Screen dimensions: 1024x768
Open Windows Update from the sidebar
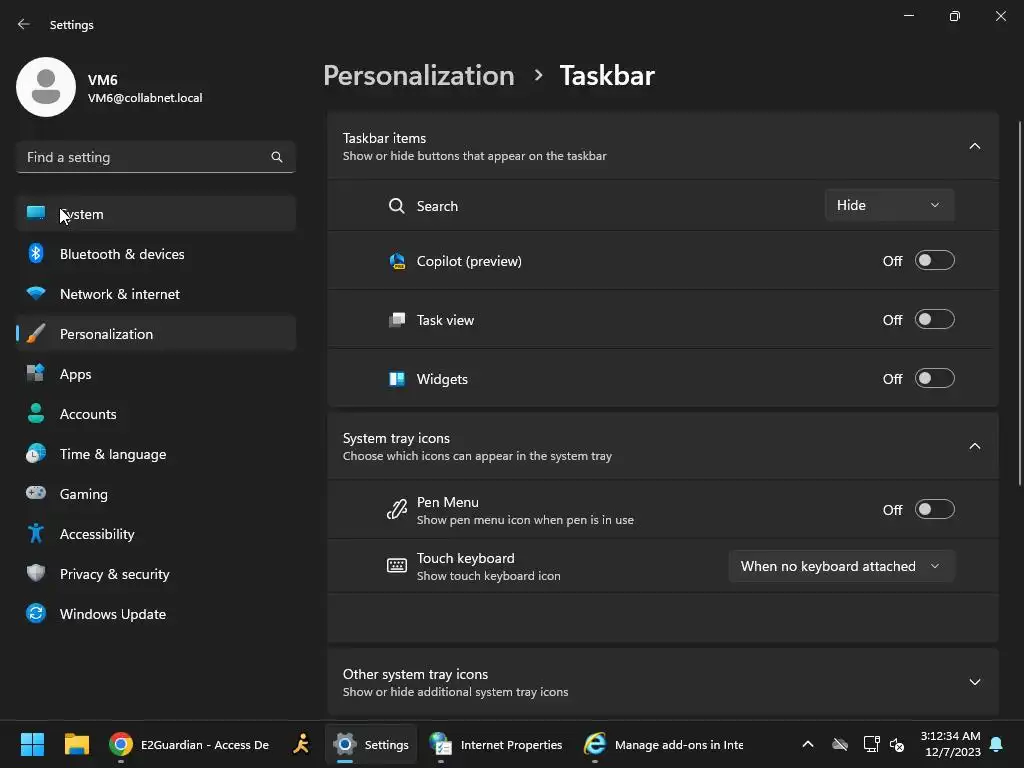112,614
